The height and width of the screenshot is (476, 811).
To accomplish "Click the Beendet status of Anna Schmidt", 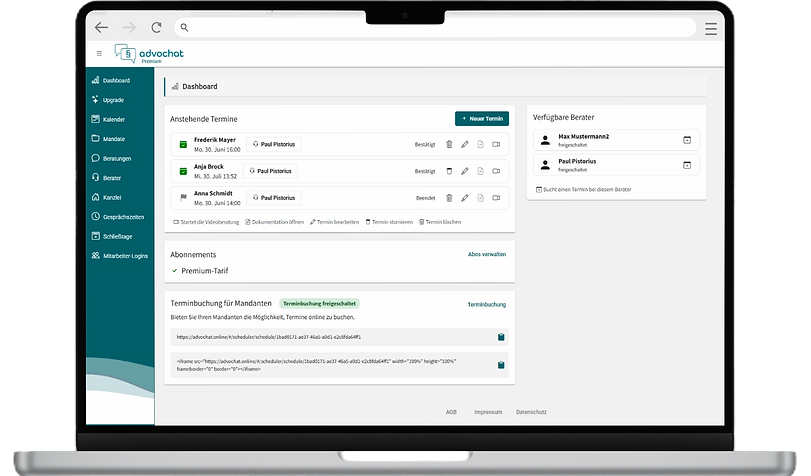I will (x=426, y=198).
